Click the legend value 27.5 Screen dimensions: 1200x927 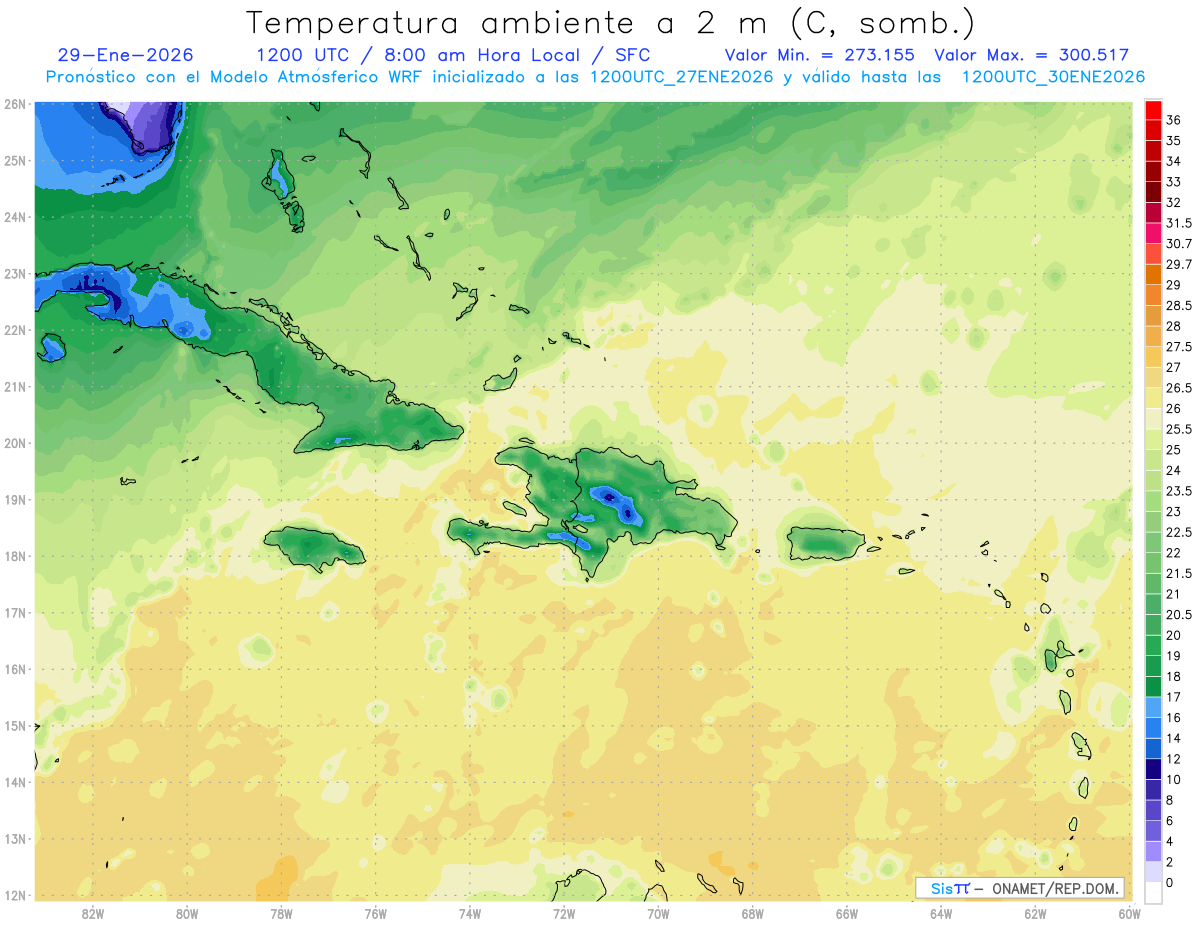pos(1179,347)
